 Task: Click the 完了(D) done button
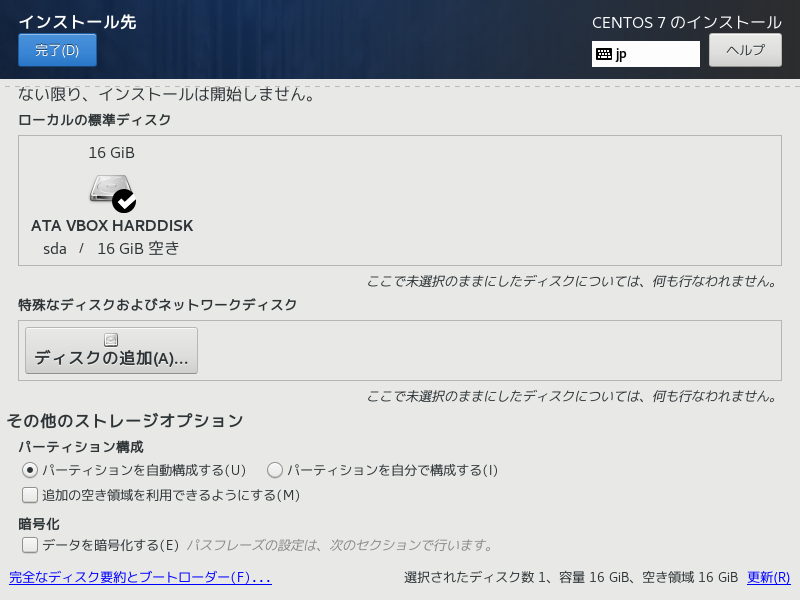[57, 50]
